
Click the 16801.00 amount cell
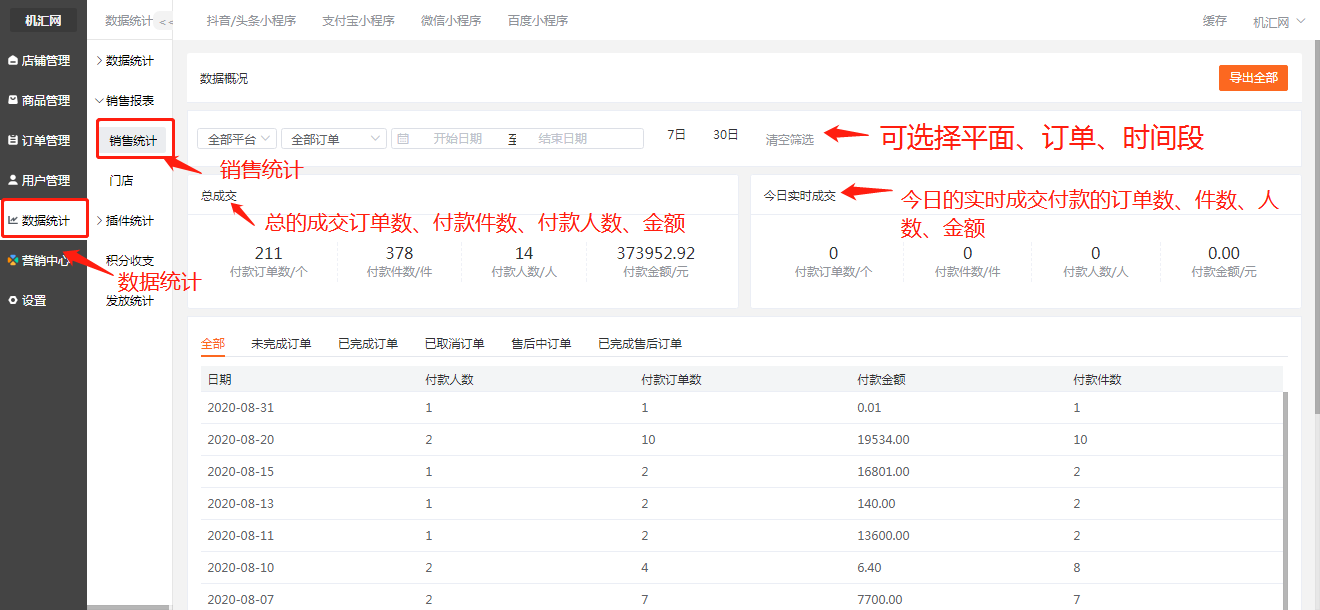pos(883,471)
